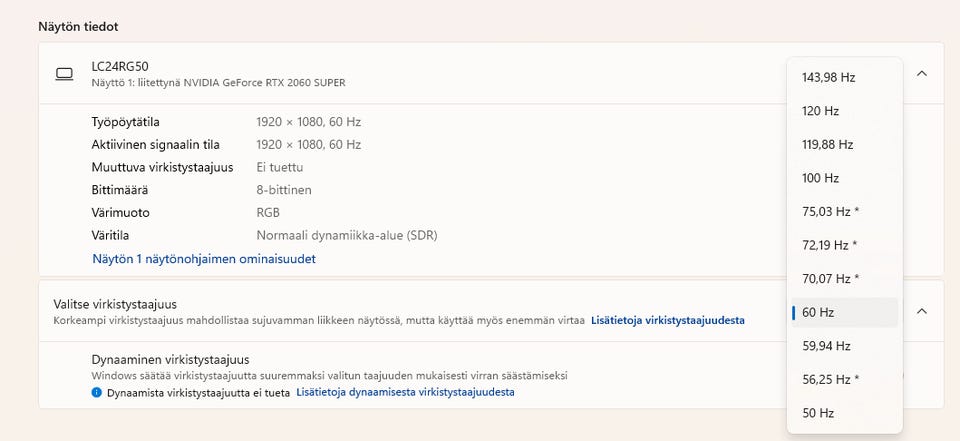Collapse the Valitse virkistystaajuus section
The image size is (960, 441).
click(x=921, y=311)
